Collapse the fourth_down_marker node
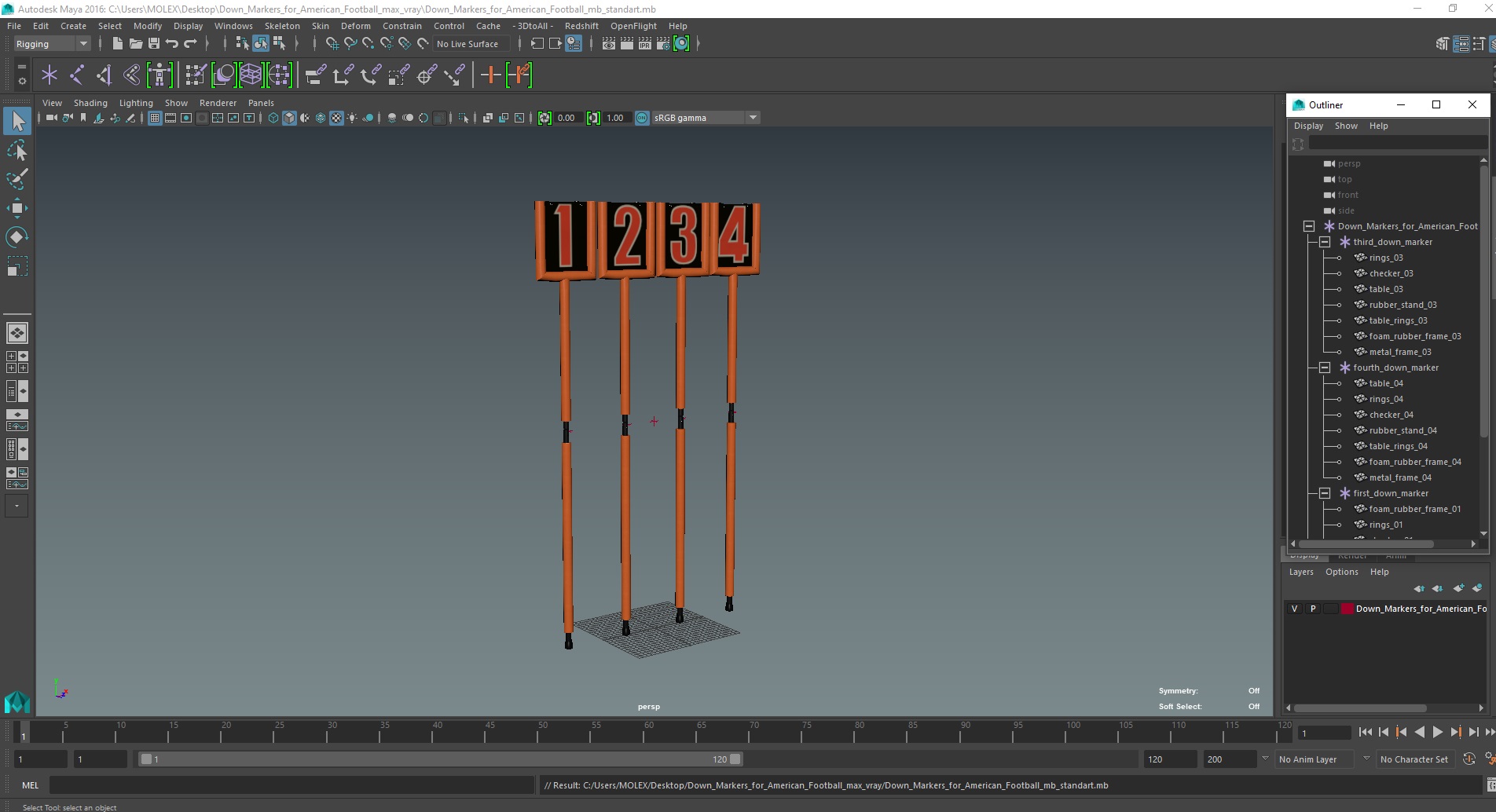This screenshot has height=812, width=1496. (1325, 368)
